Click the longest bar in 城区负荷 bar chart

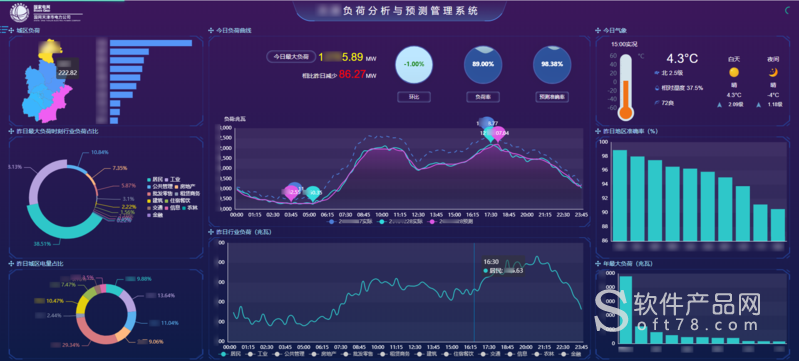150,43
